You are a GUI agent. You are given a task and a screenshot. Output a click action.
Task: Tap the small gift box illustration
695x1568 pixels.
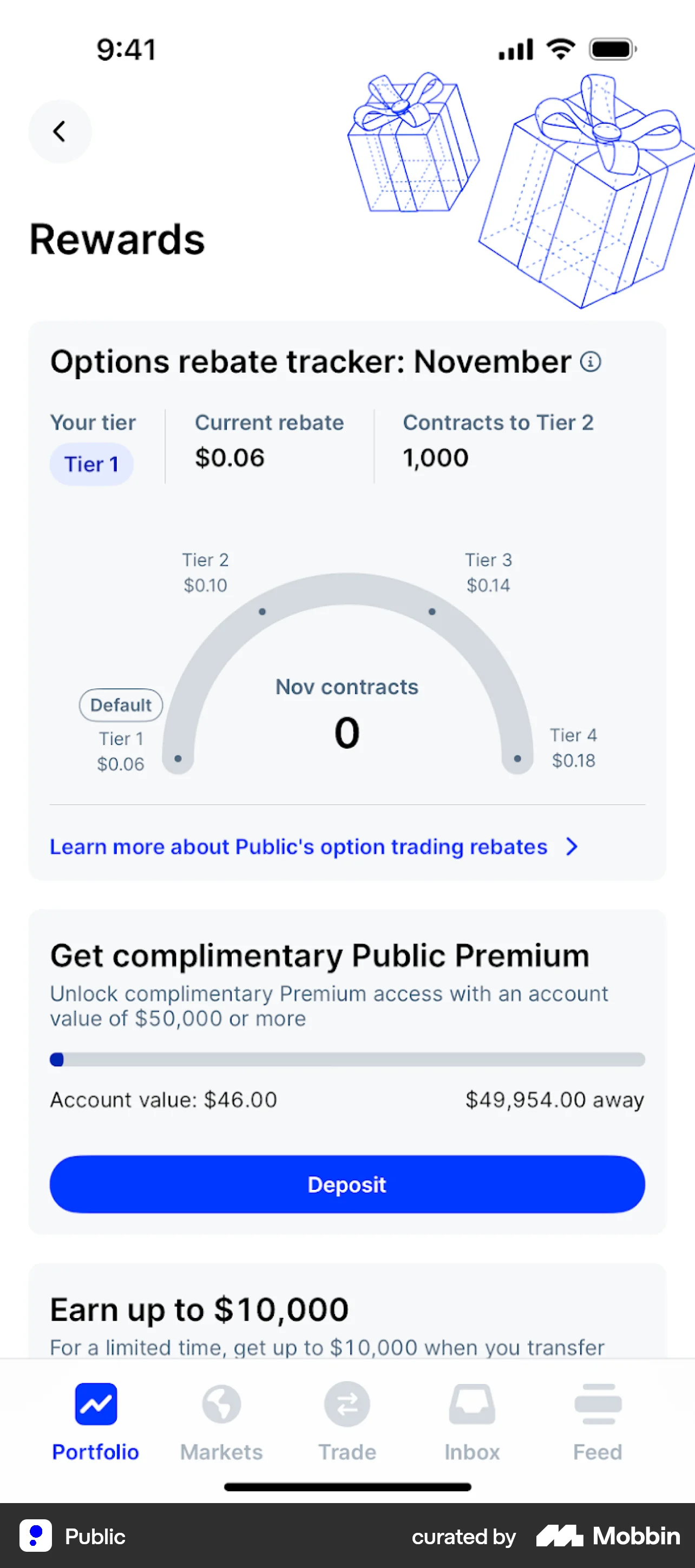point(412,145)
